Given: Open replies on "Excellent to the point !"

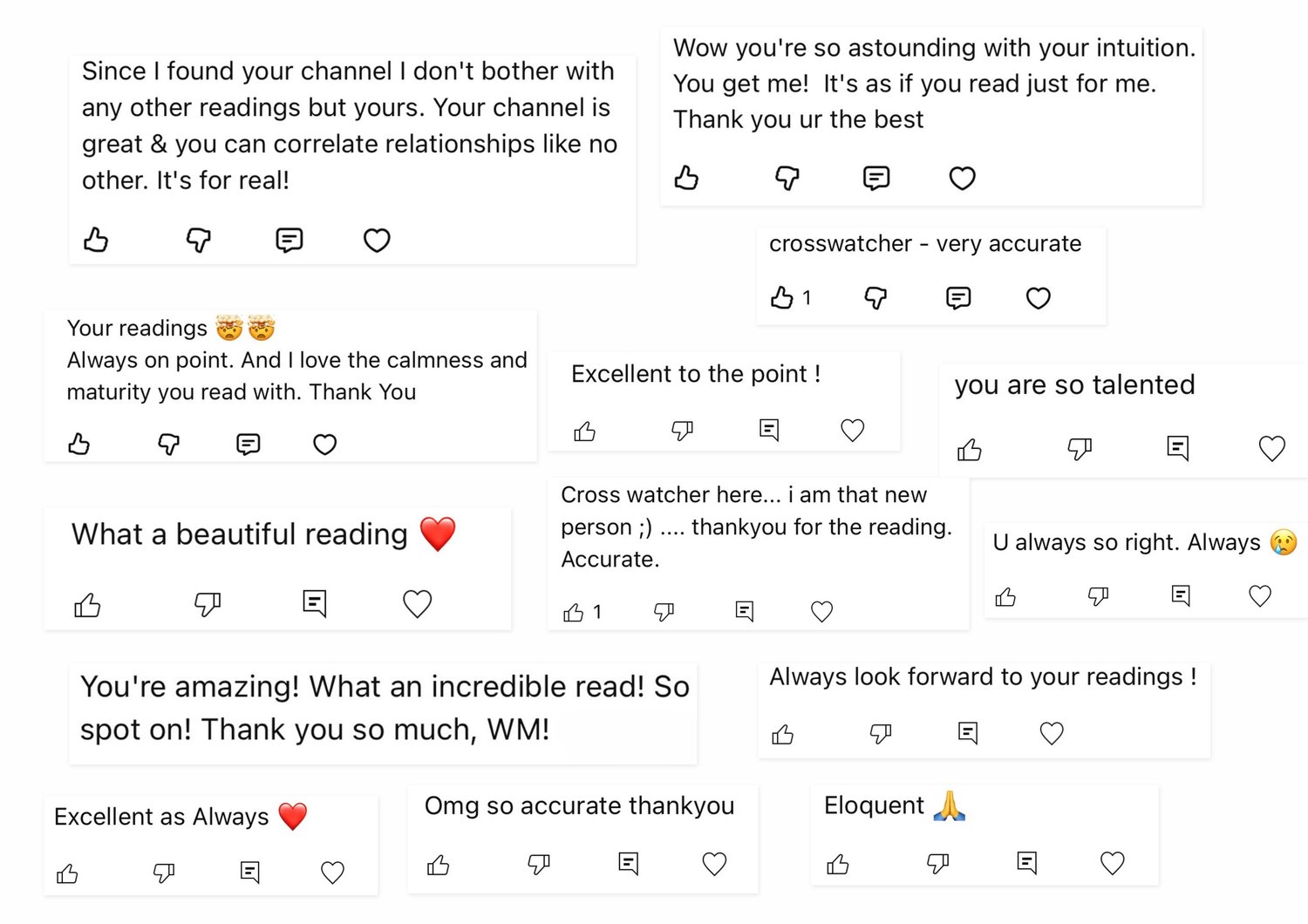Looking at the screenshot, I should (769, 430).
